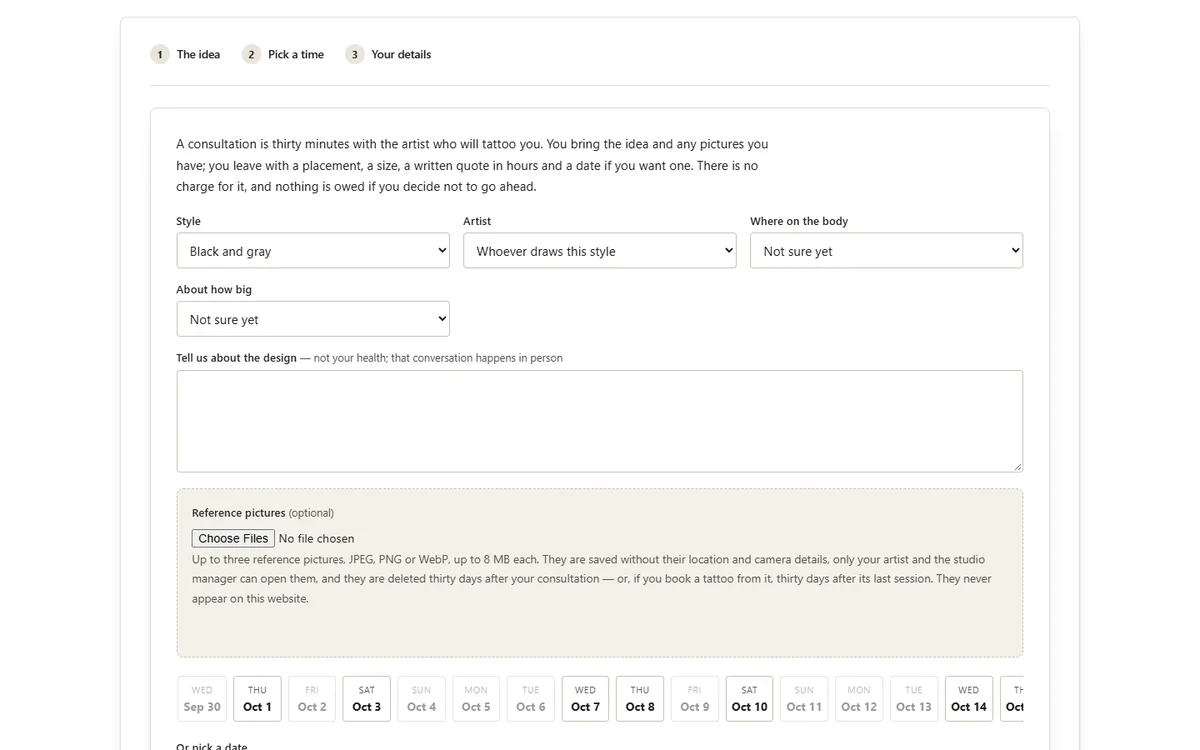Click the "Style" field label
The width and height of the screenshot is (1200, 750).
[x=188, y=221]
